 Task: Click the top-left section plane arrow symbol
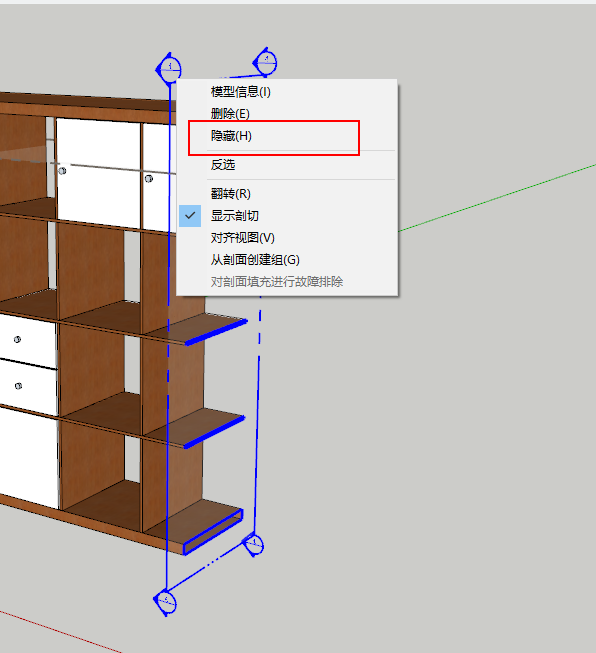(169, 69)
